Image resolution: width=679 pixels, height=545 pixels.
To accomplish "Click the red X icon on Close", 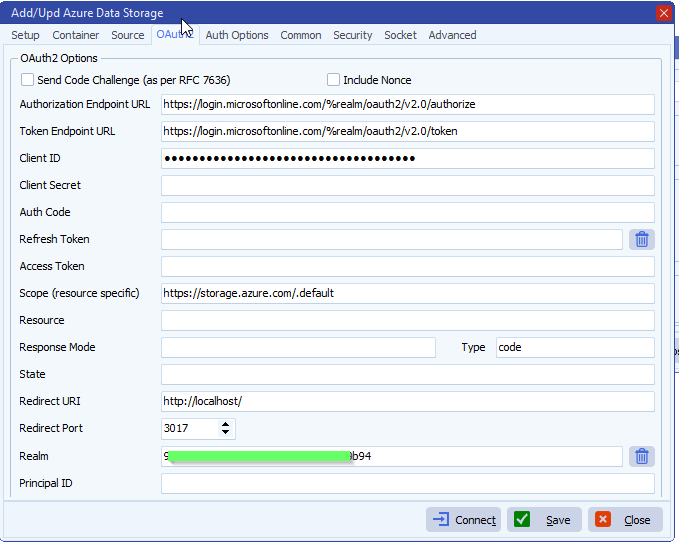I will tap(602, 519).
